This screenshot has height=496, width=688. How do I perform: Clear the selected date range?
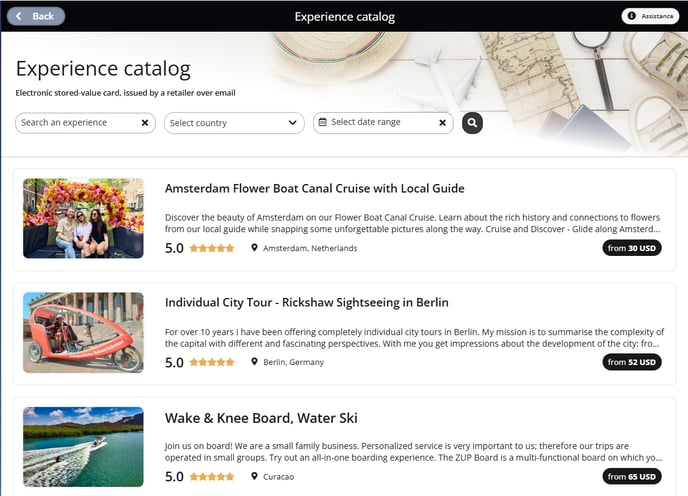click(443, 123)
